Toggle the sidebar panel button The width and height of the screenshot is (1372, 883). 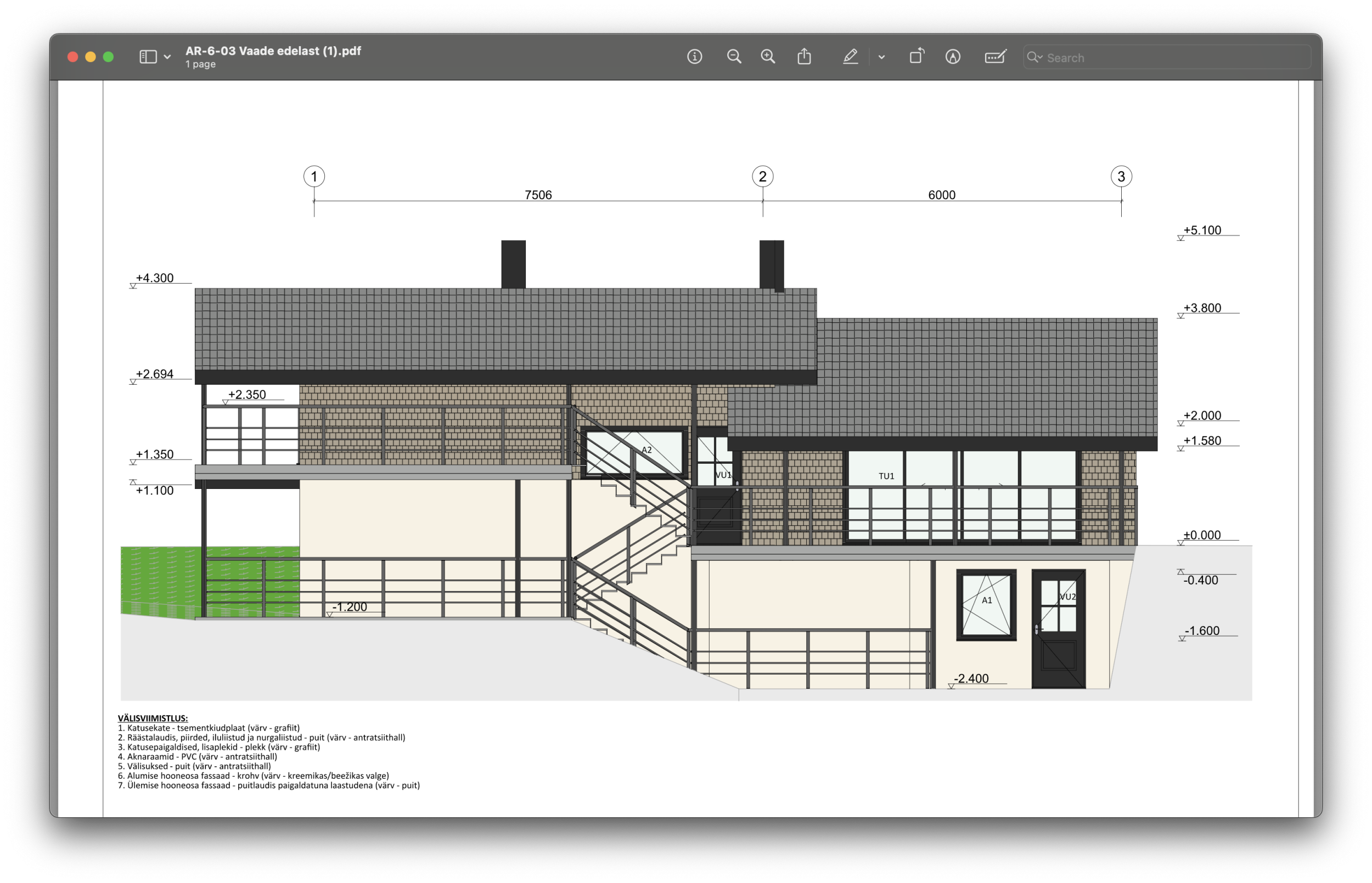coord(148,57)
